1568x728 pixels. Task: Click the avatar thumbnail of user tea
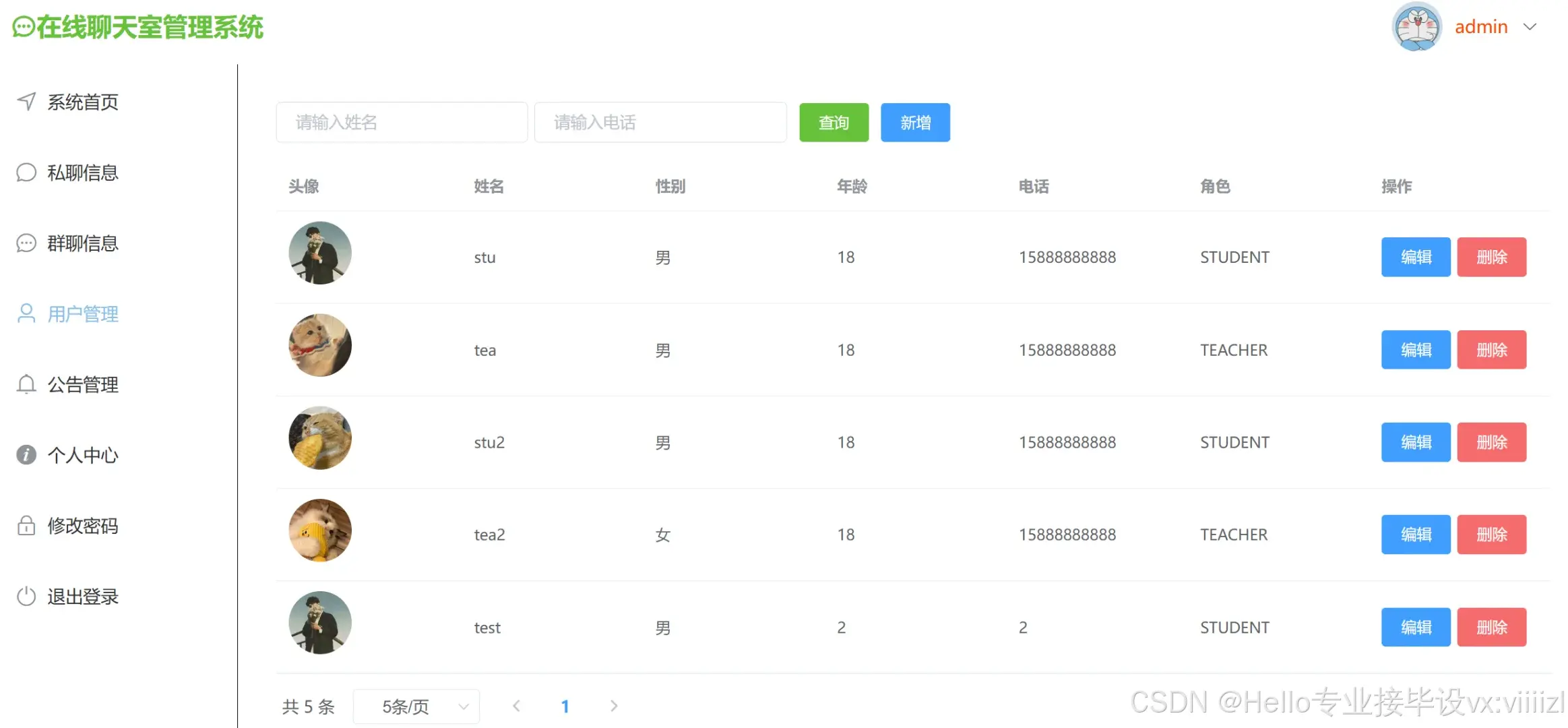coord(320,345)
